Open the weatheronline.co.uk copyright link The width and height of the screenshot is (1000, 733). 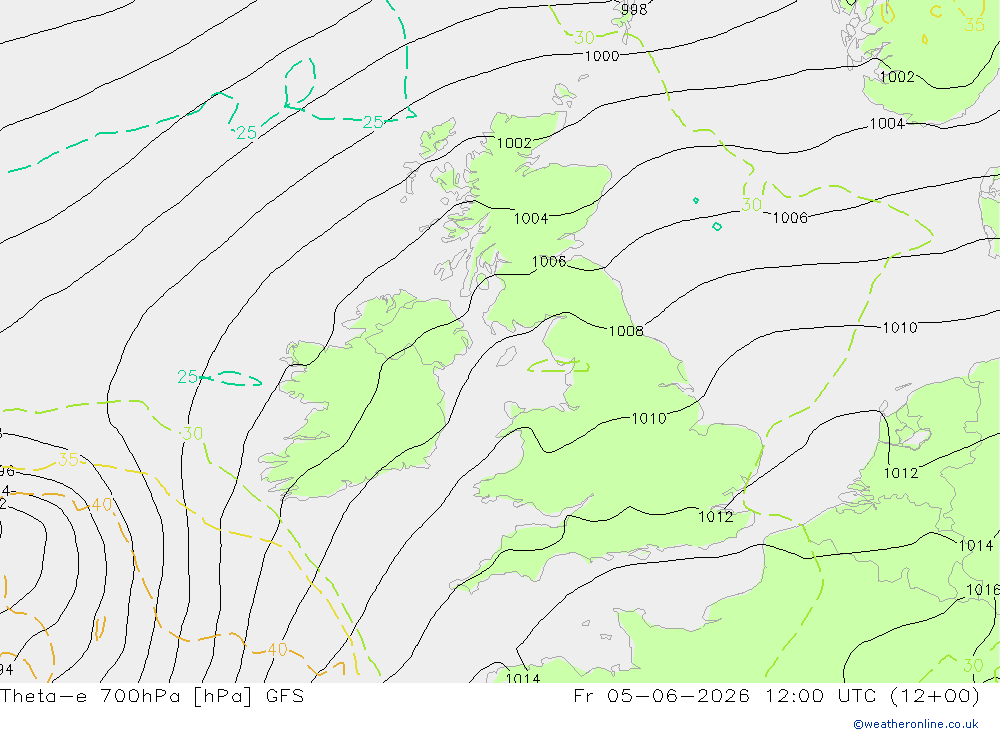tap(916, 724)
